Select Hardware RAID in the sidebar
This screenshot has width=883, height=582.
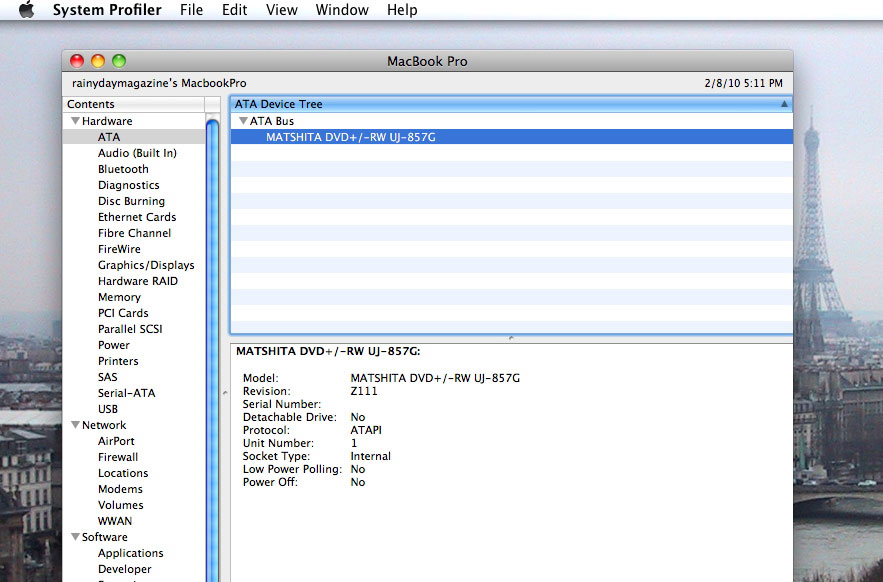click(137, 281)
